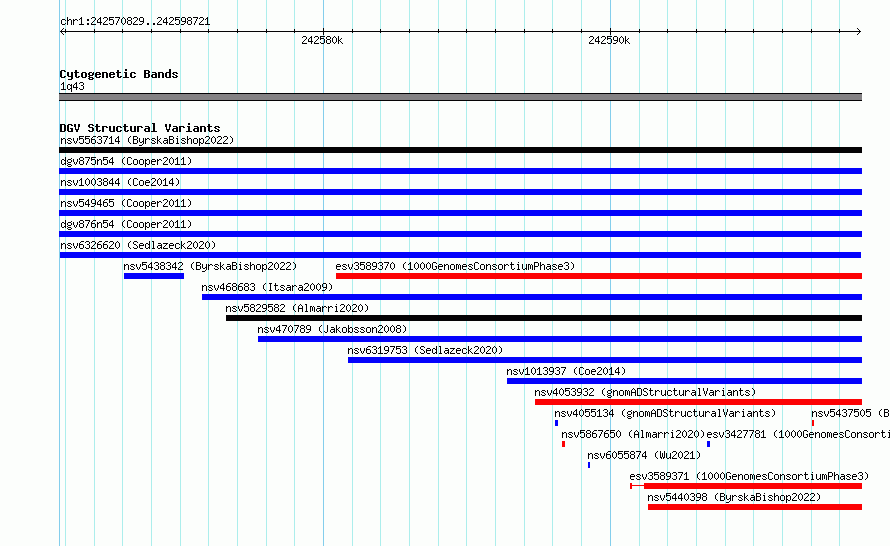
Task: Click the nsv5563714 (ByrskaBishop2022) label
Action: coord(147,140)
